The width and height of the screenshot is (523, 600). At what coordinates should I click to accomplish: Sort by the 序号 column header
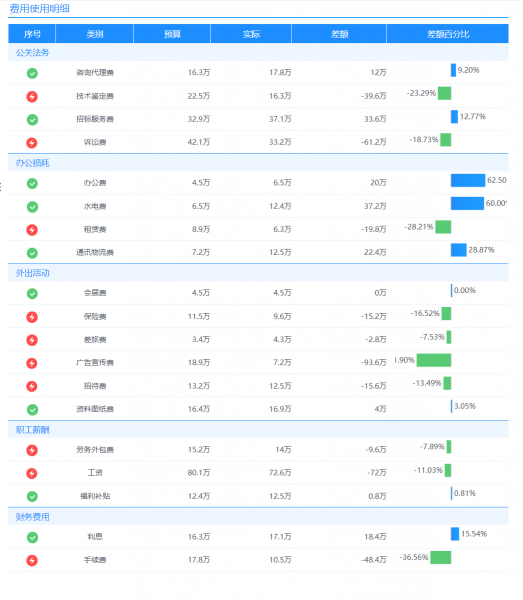coord(32,34)
